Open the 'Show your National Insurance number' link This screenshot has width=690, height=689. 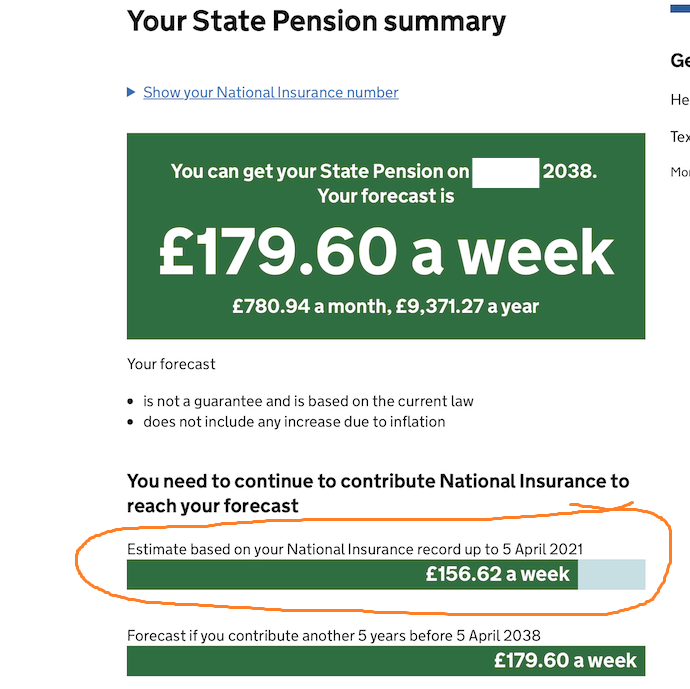tap(270, 93)
